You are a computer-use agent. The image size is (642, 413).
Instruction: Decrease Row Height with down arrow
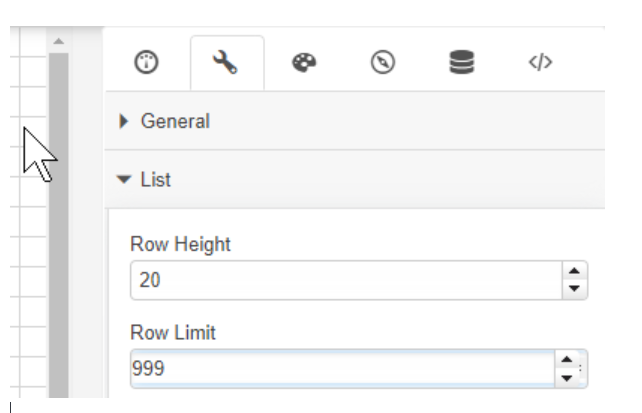coord(574,289)
